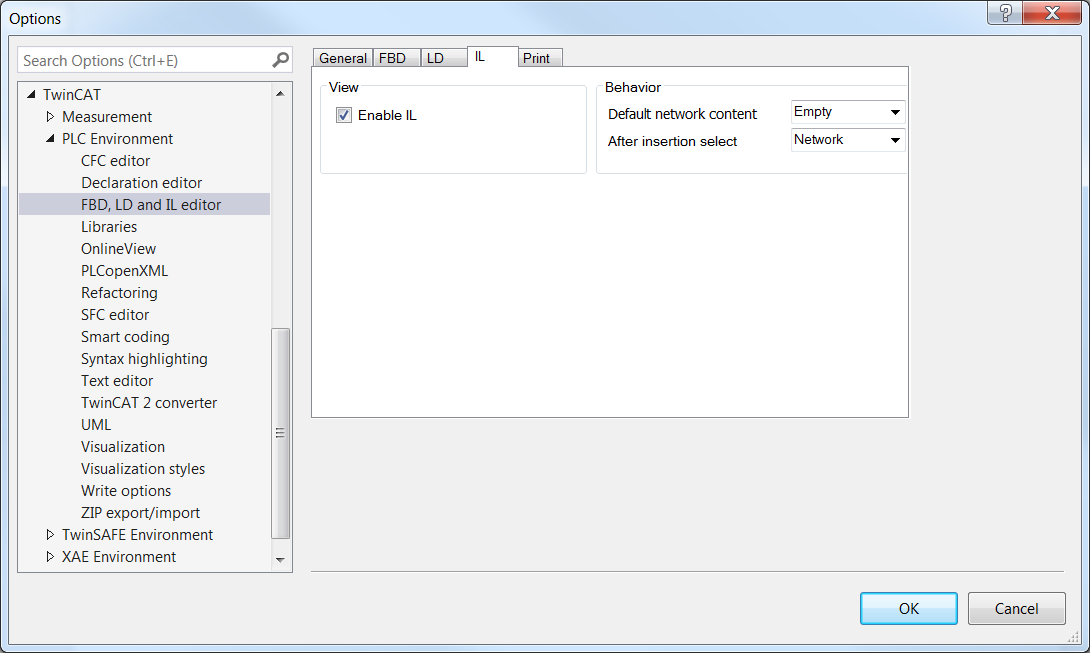Select Write options in the tree
This screenshot has width=1090, height=653.
126,491
